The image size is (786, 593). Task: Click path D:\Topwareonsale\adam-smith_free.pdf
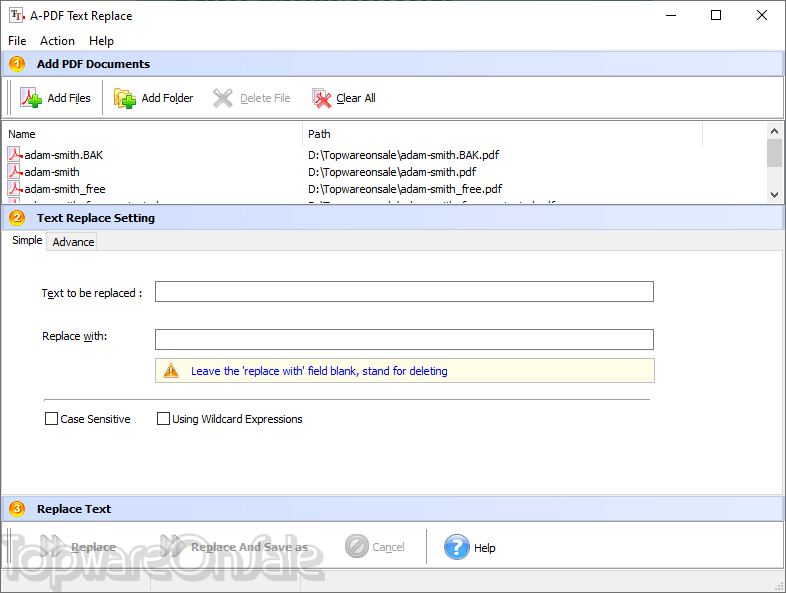pos(405,189)
